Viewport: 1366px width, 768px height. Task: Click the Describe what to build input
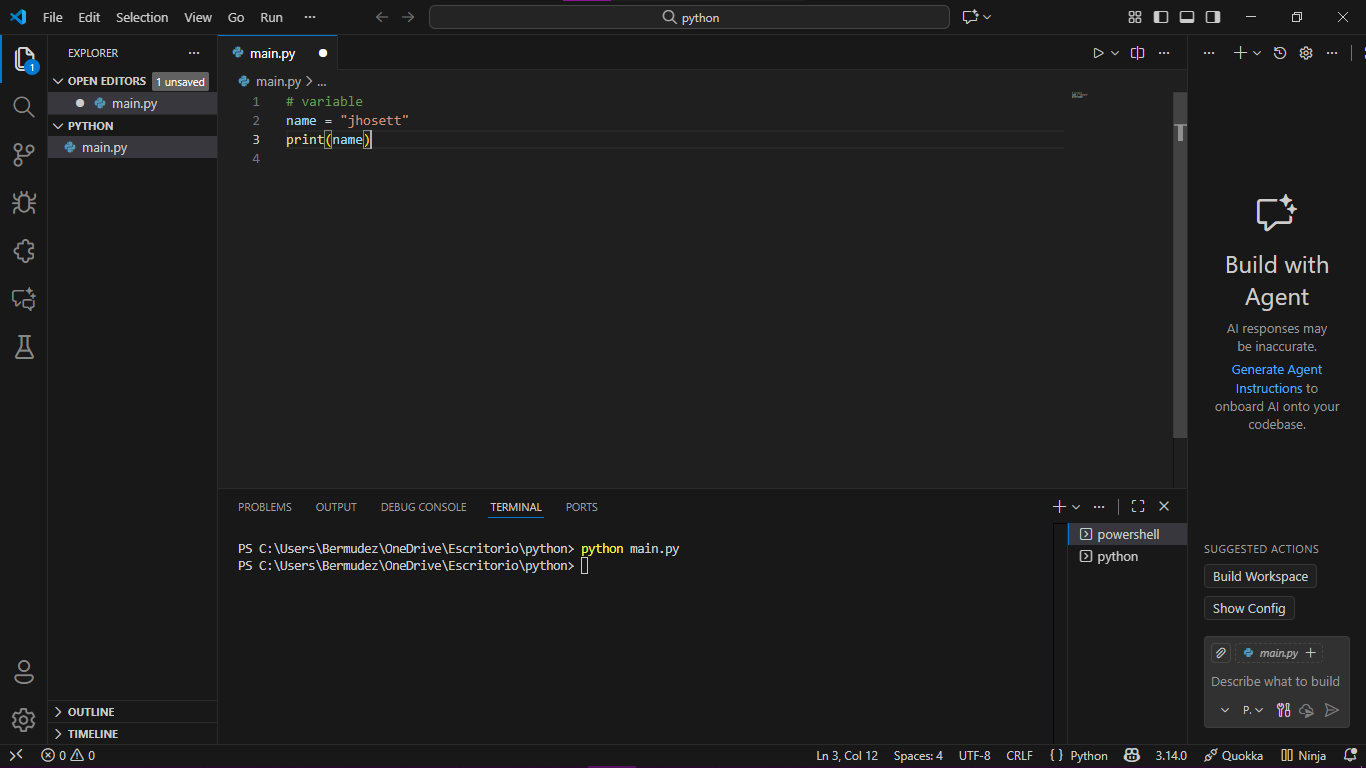click(1275, 681)
